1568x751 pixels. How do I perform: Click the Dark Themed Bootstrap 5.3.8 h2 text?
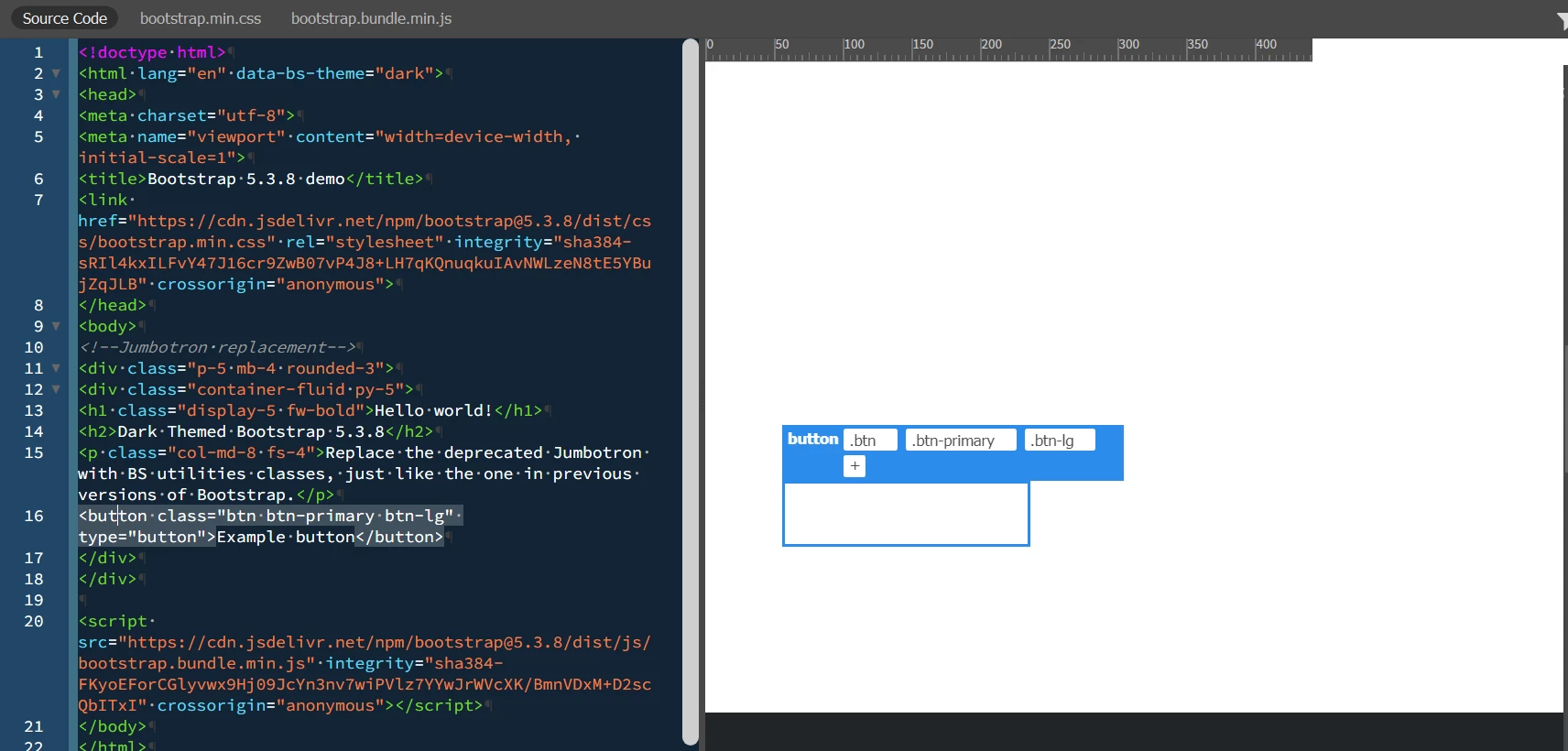coord(251,431)
